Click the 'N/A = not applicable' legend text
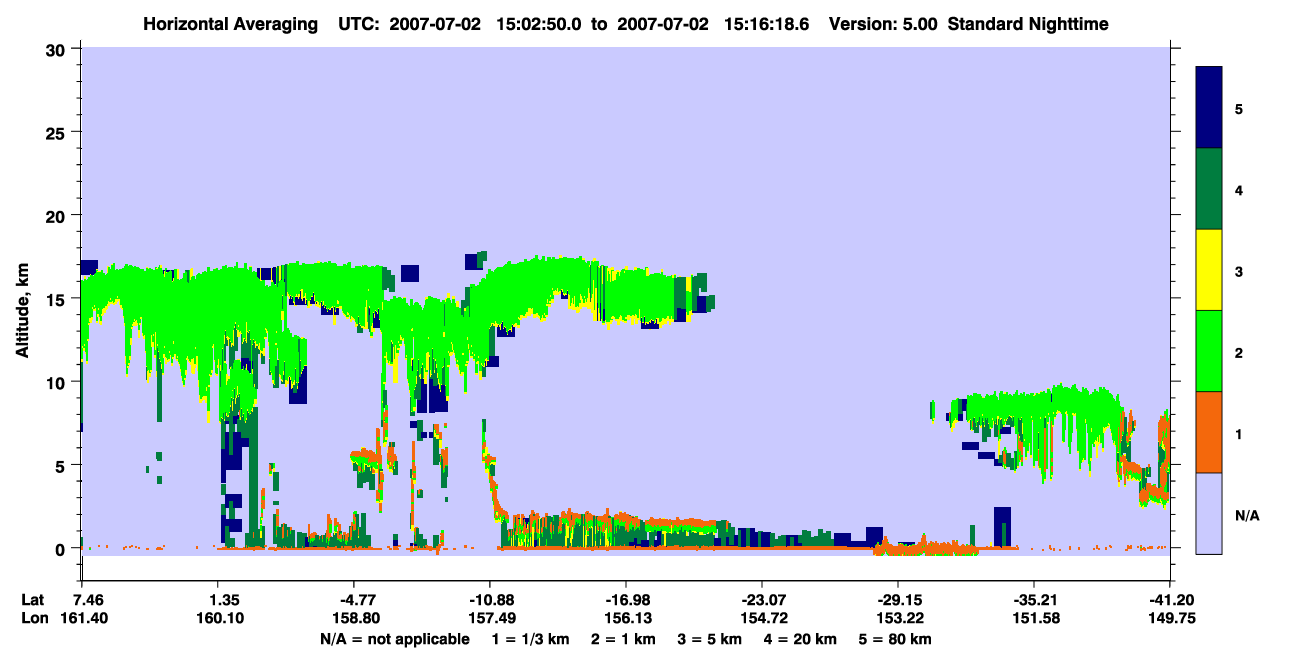The image size is (1300, 667). 394,638
